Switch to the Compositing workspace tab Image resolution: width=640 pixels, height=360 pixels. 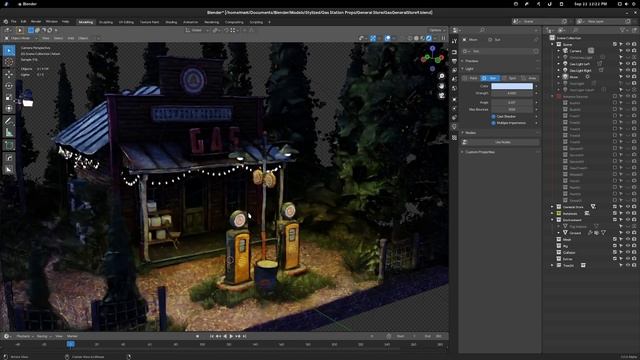pyautogui.click(x=234, y=22)
